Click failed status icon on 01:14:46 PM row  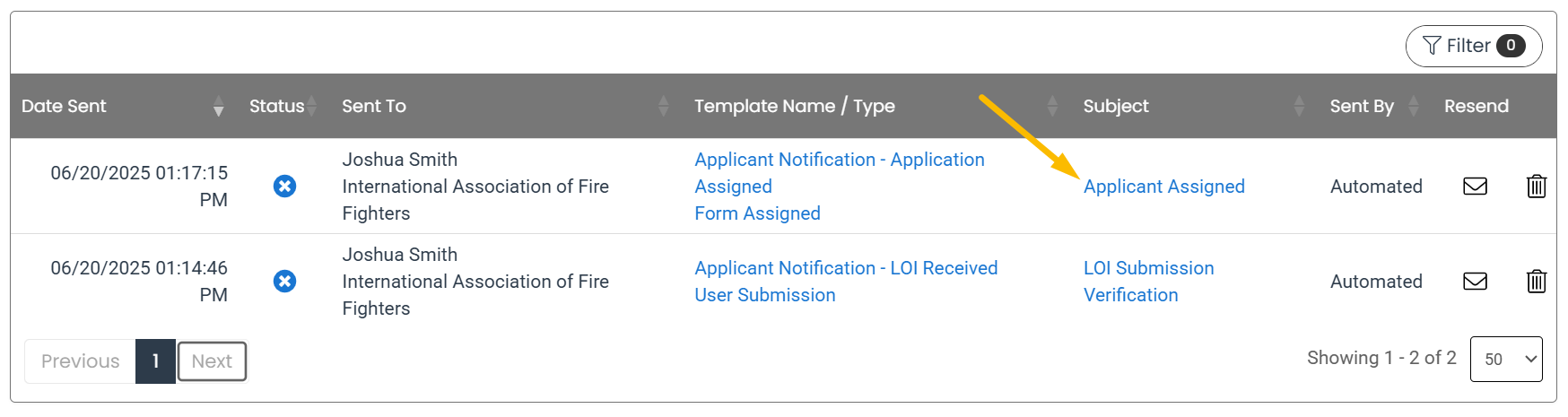tap(284, 281)
